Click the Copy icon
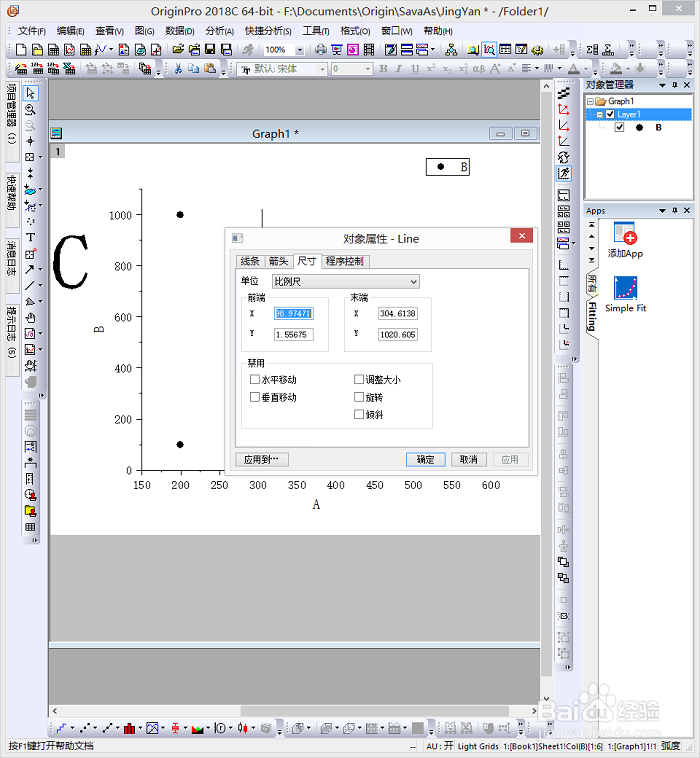The height and width of the screenshot is (758, 700). [194, 69]
